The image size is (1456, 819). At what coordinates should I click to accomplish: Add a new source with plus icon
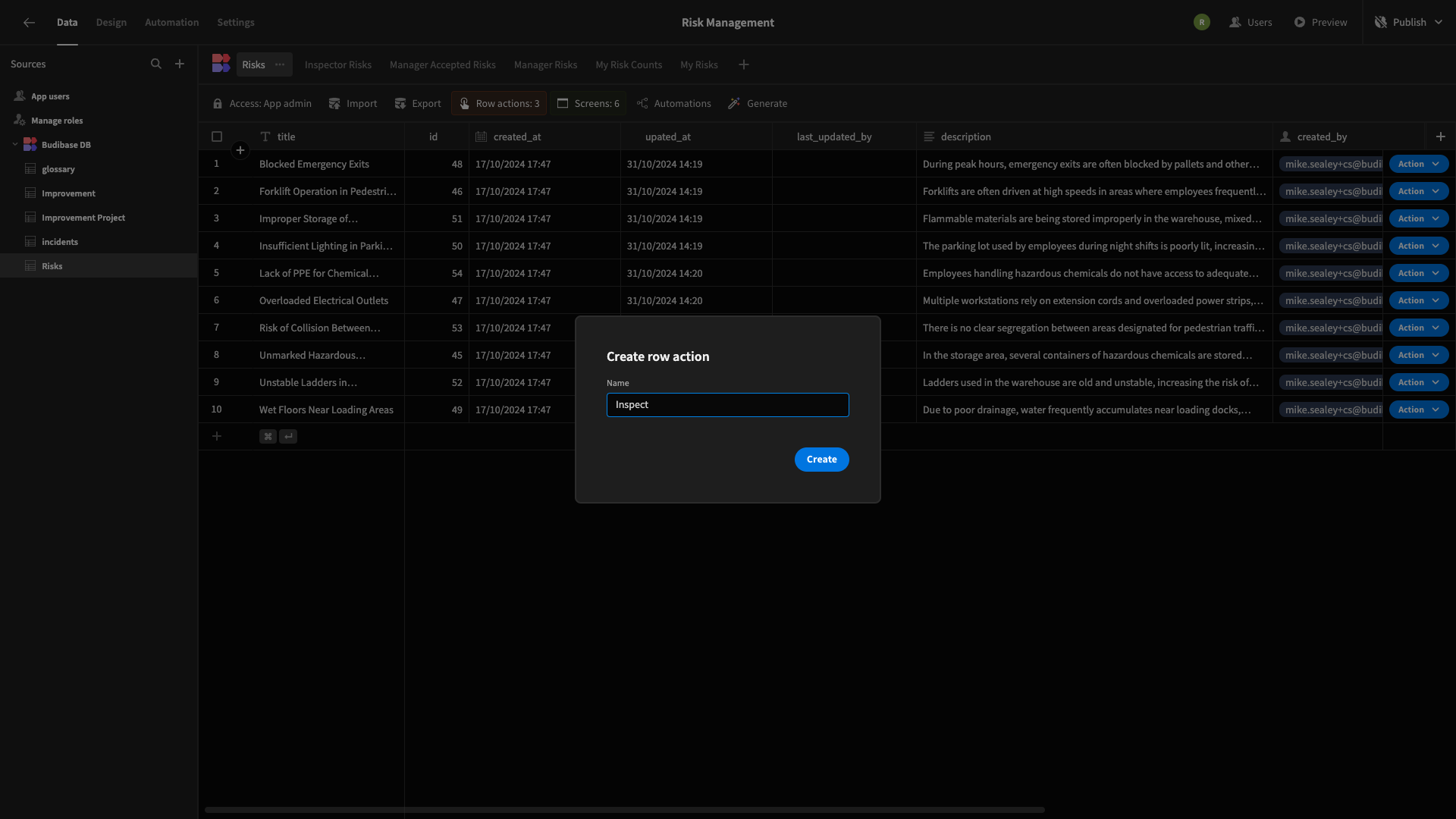pyautogui.click(x=180, y=64)
